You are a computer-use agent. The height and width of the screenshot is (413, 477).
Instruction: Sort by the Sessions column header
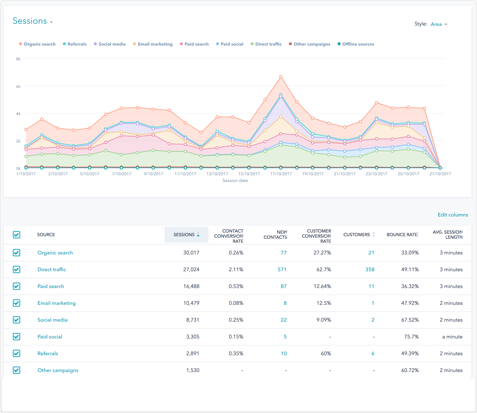coord(186,235)
